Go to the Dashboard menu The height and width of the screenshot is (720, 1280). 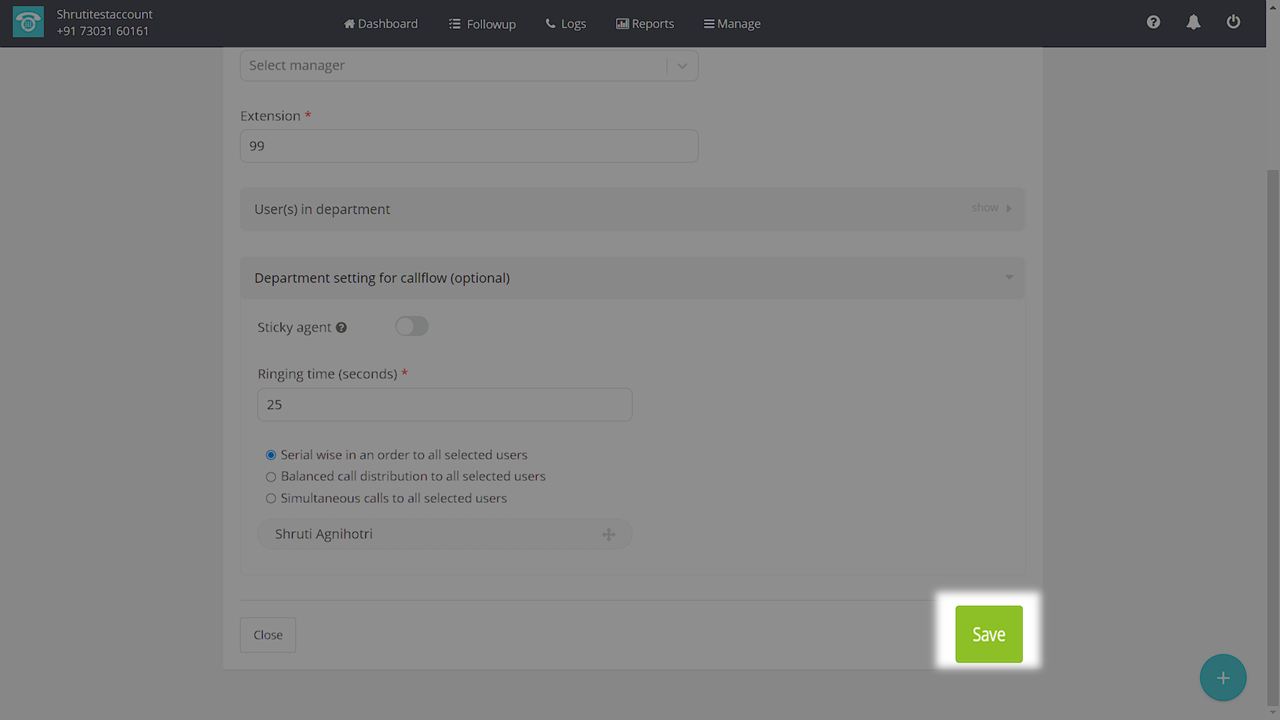point(380,23)
